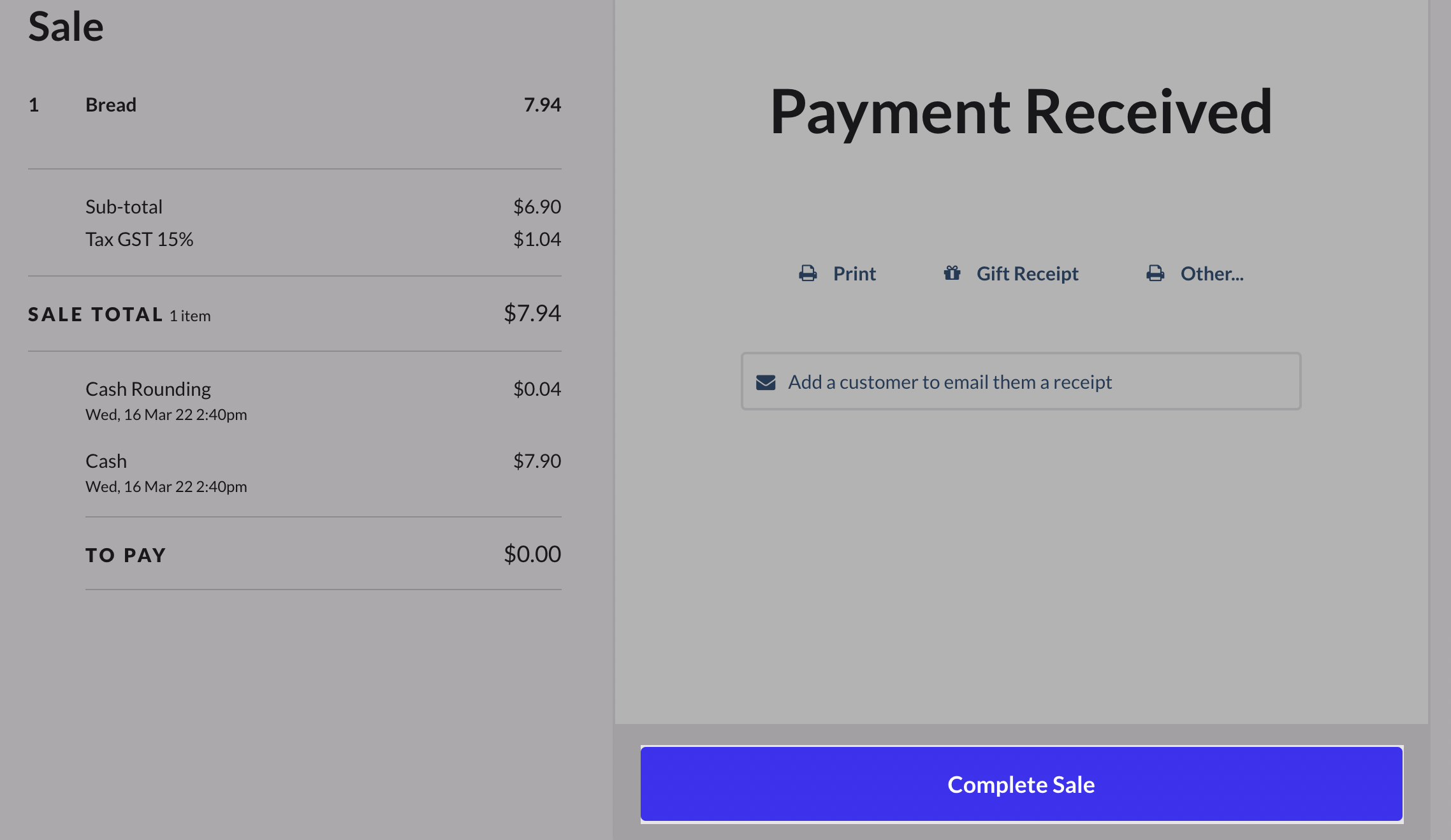
Task: Click quantity 1 beside Bread
Action: point(34,105)
